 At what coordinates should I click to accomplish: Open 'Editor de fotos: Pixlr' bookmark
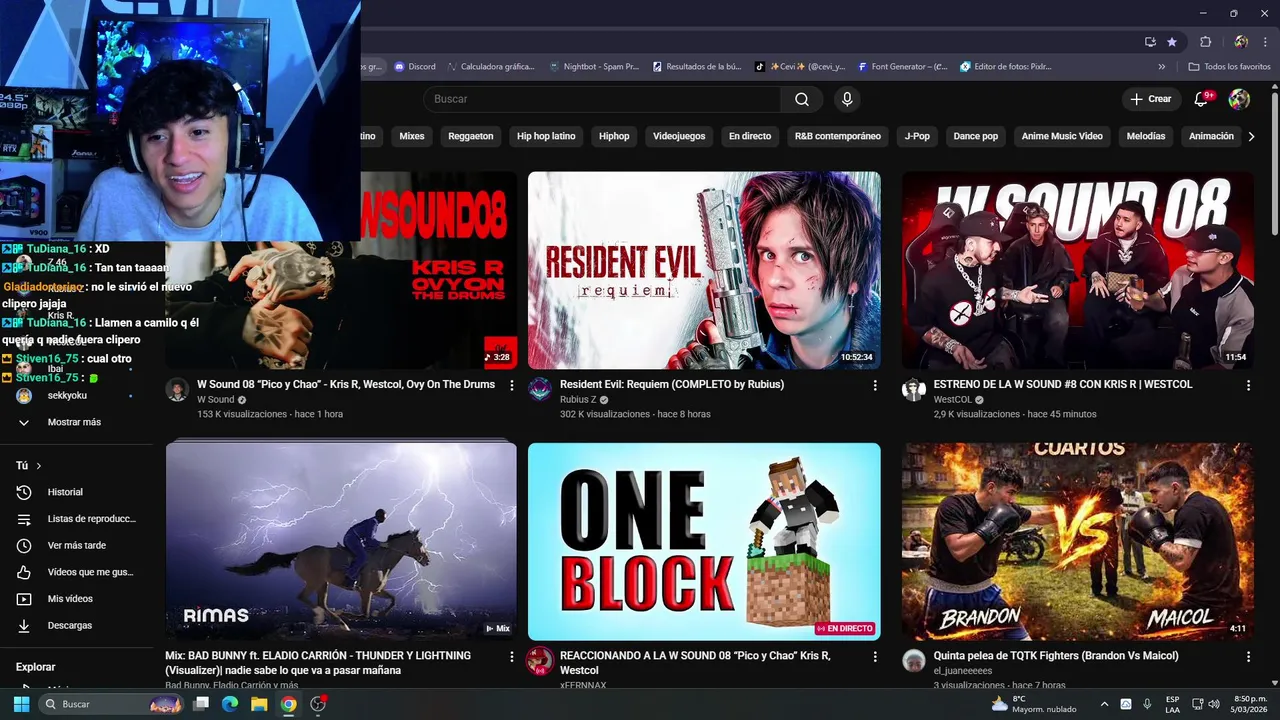point(1005,67)
